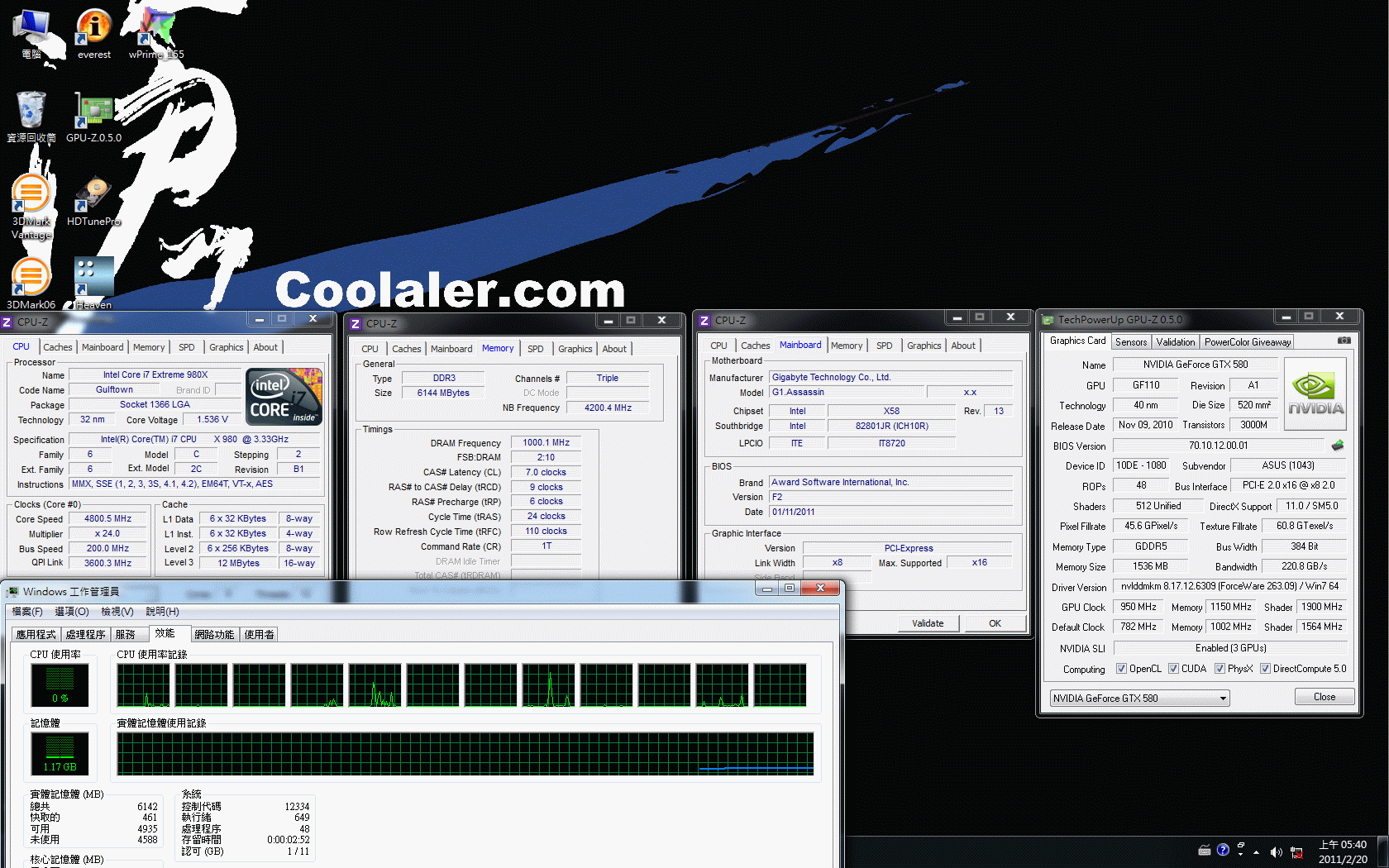Click the Intel Core i7 logo in CPU-Z
This screenshot has height=868, width=1389.
pyautogui.click(x=284, y=397)
